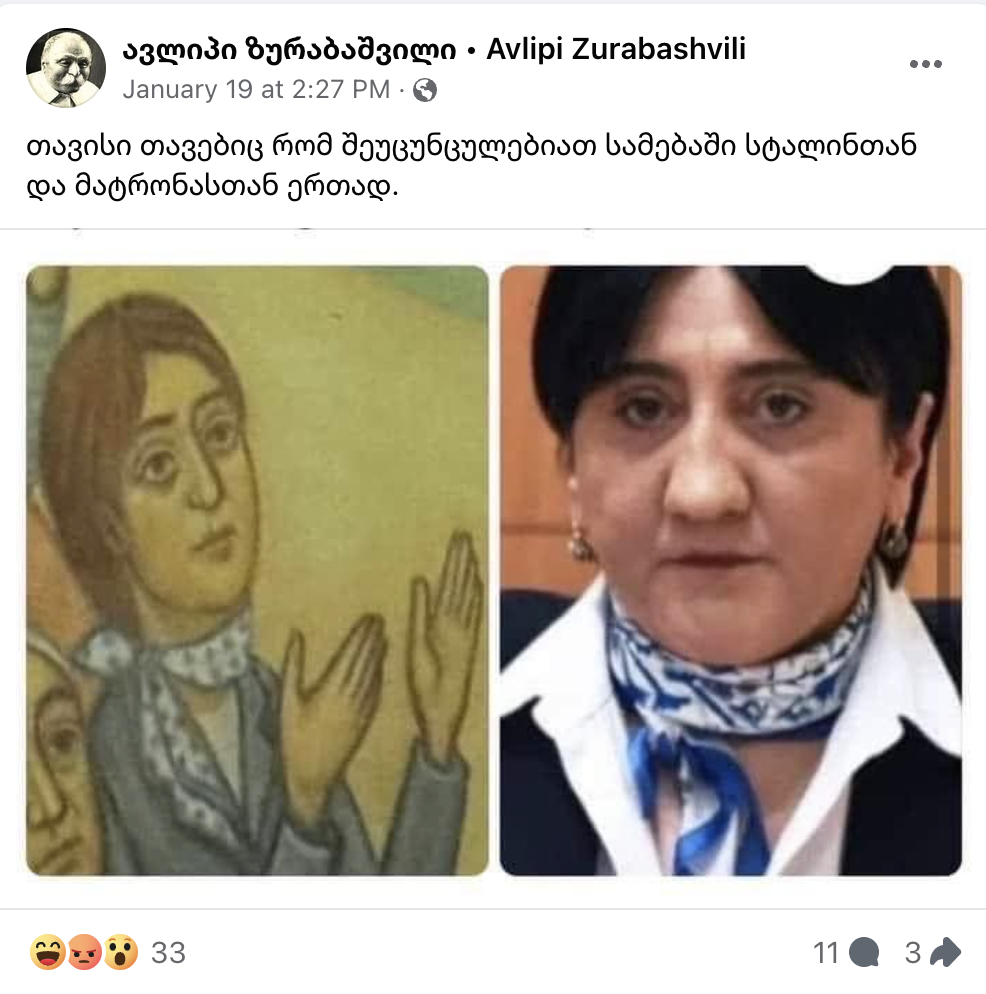The height and width of the screenshot is (994, 986).
Task: Open the page's round profile picture
Action: [66, 67]
